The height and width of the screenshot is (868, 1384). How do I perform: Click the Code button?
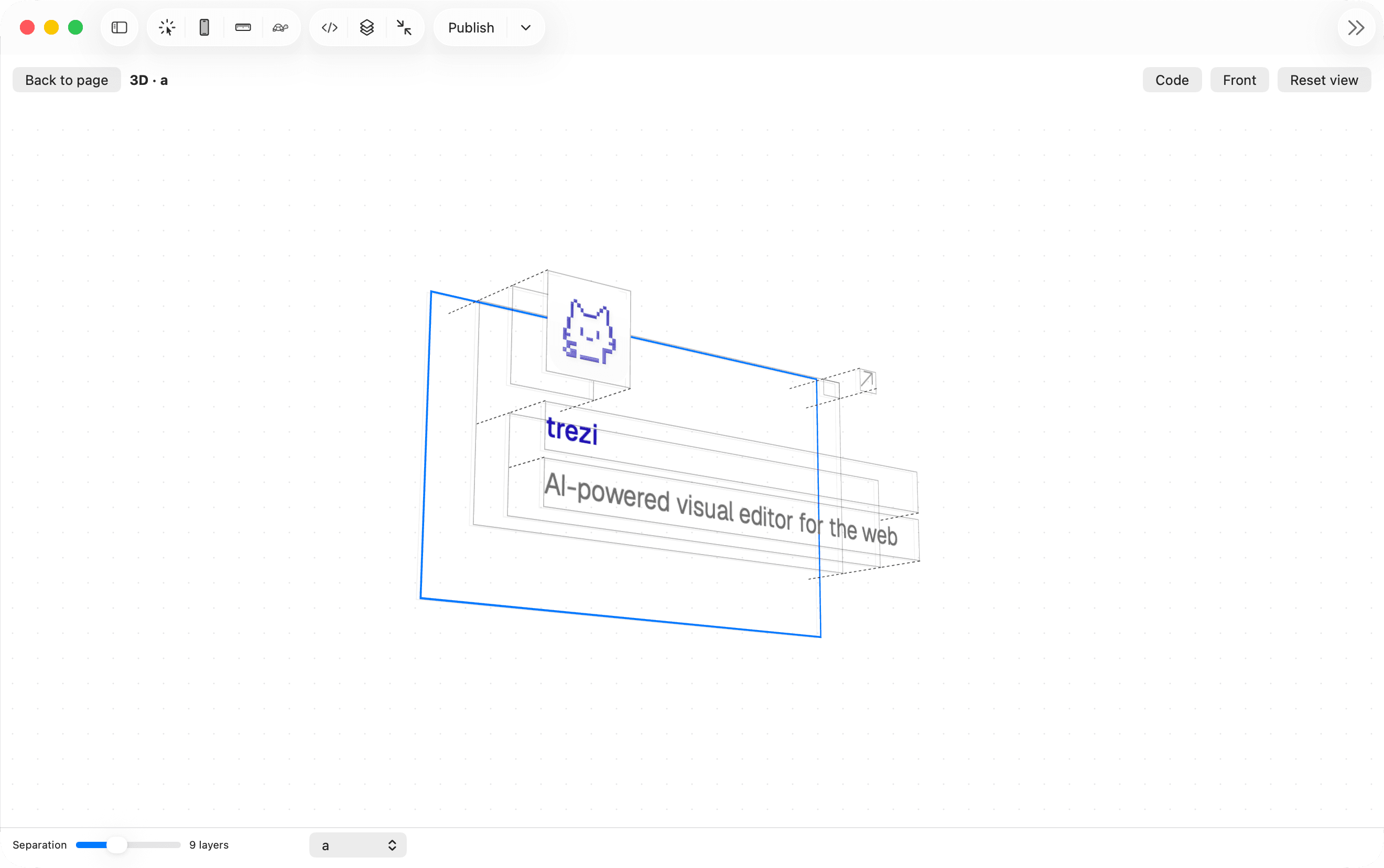[x=1172, y=80]
